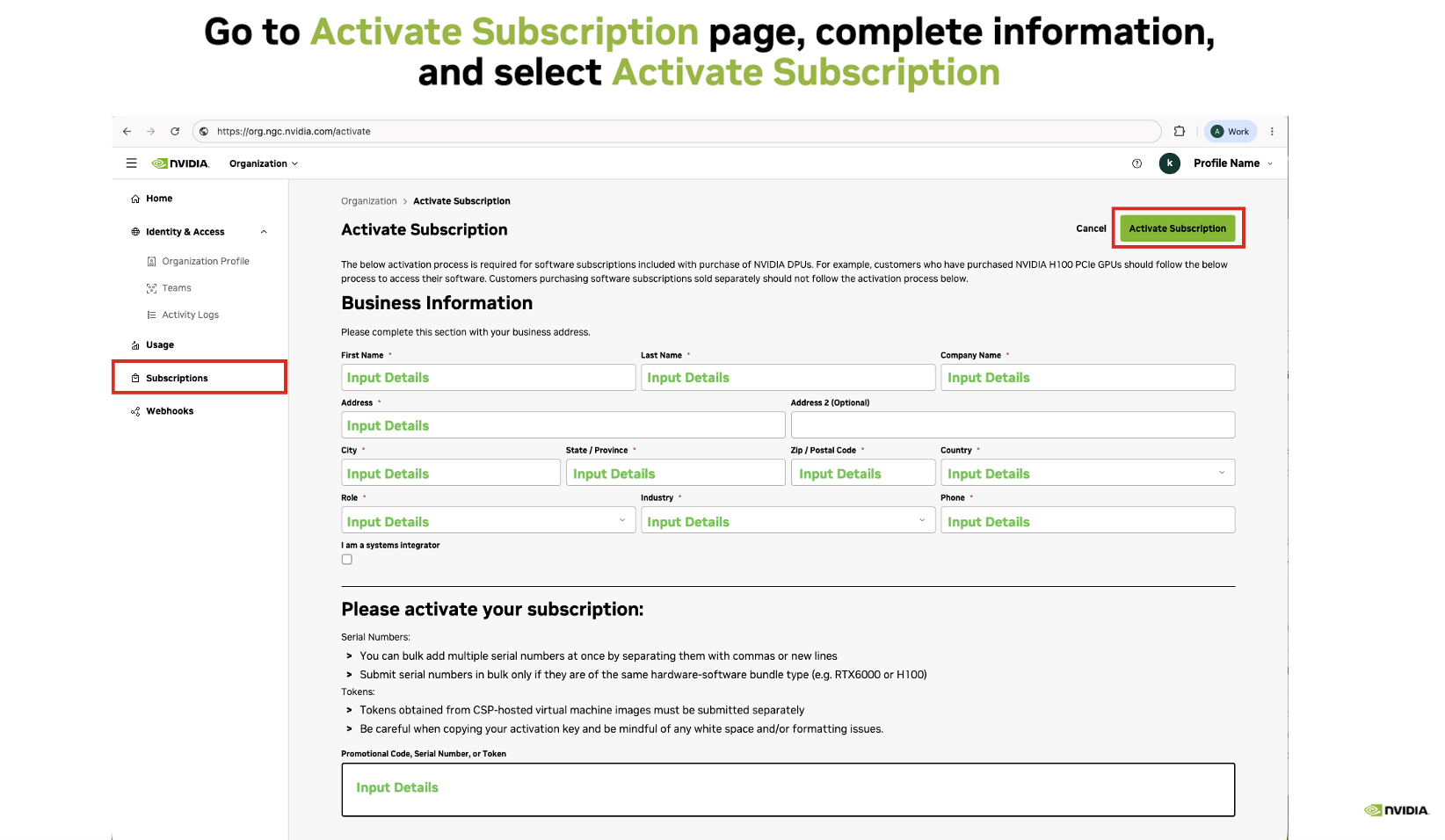This screenshot has width=1445, height=840.
Task: Open the Role dropdown
Action: [x=488, y=520]
